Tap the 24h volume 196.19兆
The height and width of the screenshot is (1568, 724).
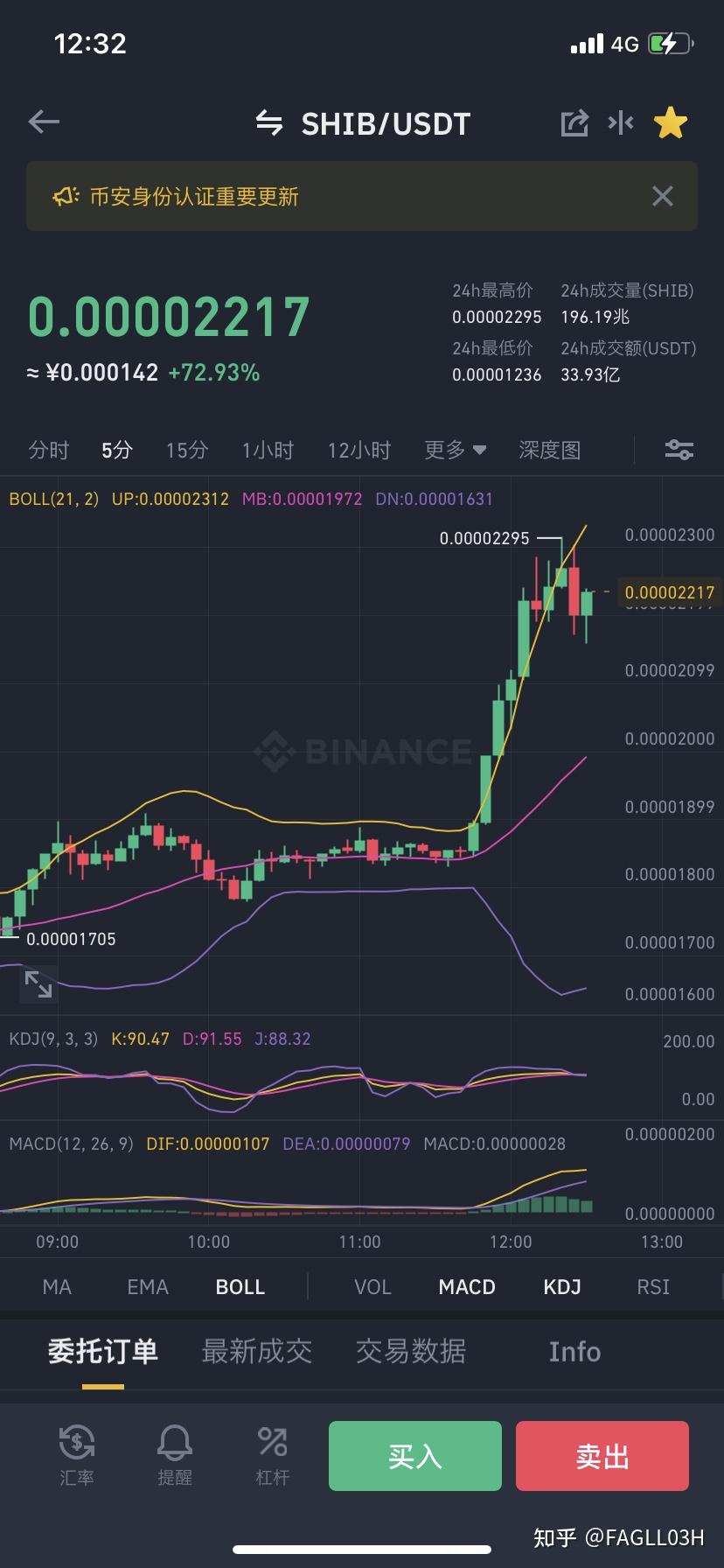(x=595, y=317)
